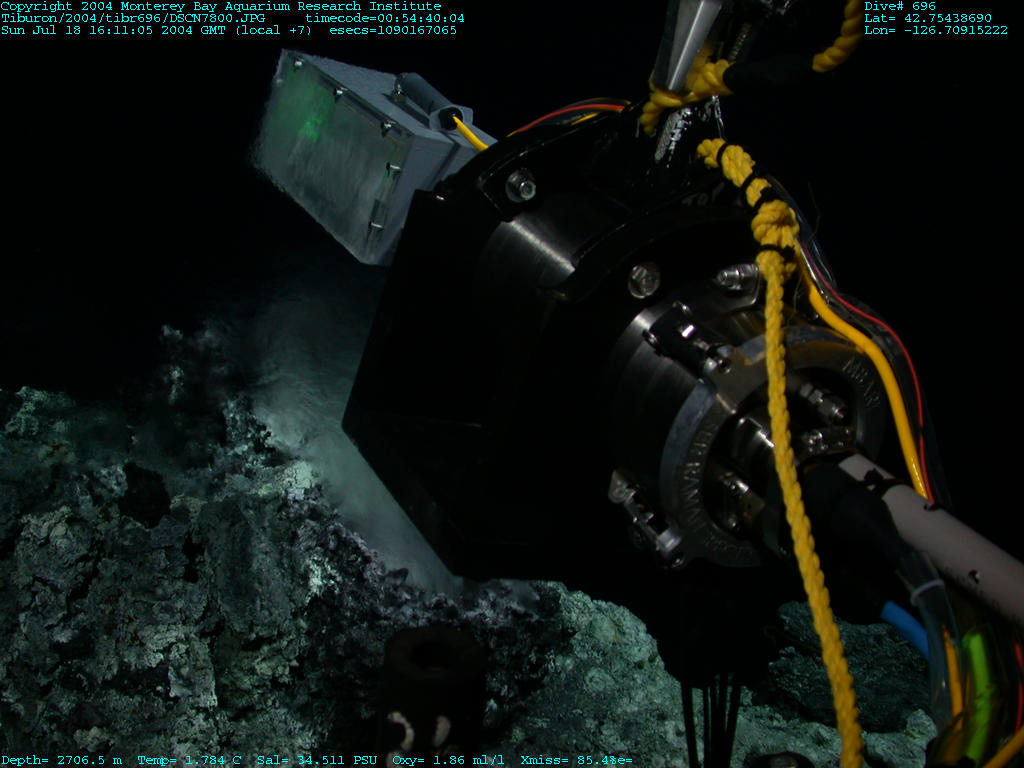Click the Monterey Bay Aquarium copyright text
The height and width of the screenshot is (768, 1024).
coord(220,6)
